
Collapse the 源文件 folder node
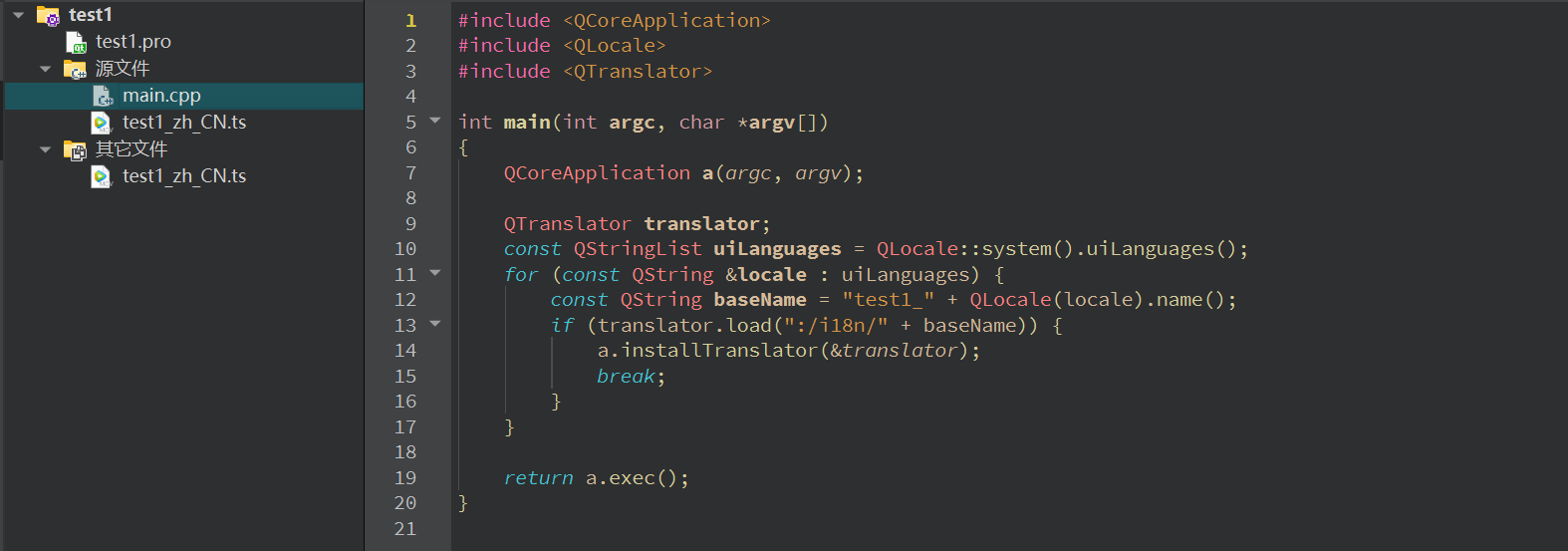pyautogui.click(x=45, y=69)
